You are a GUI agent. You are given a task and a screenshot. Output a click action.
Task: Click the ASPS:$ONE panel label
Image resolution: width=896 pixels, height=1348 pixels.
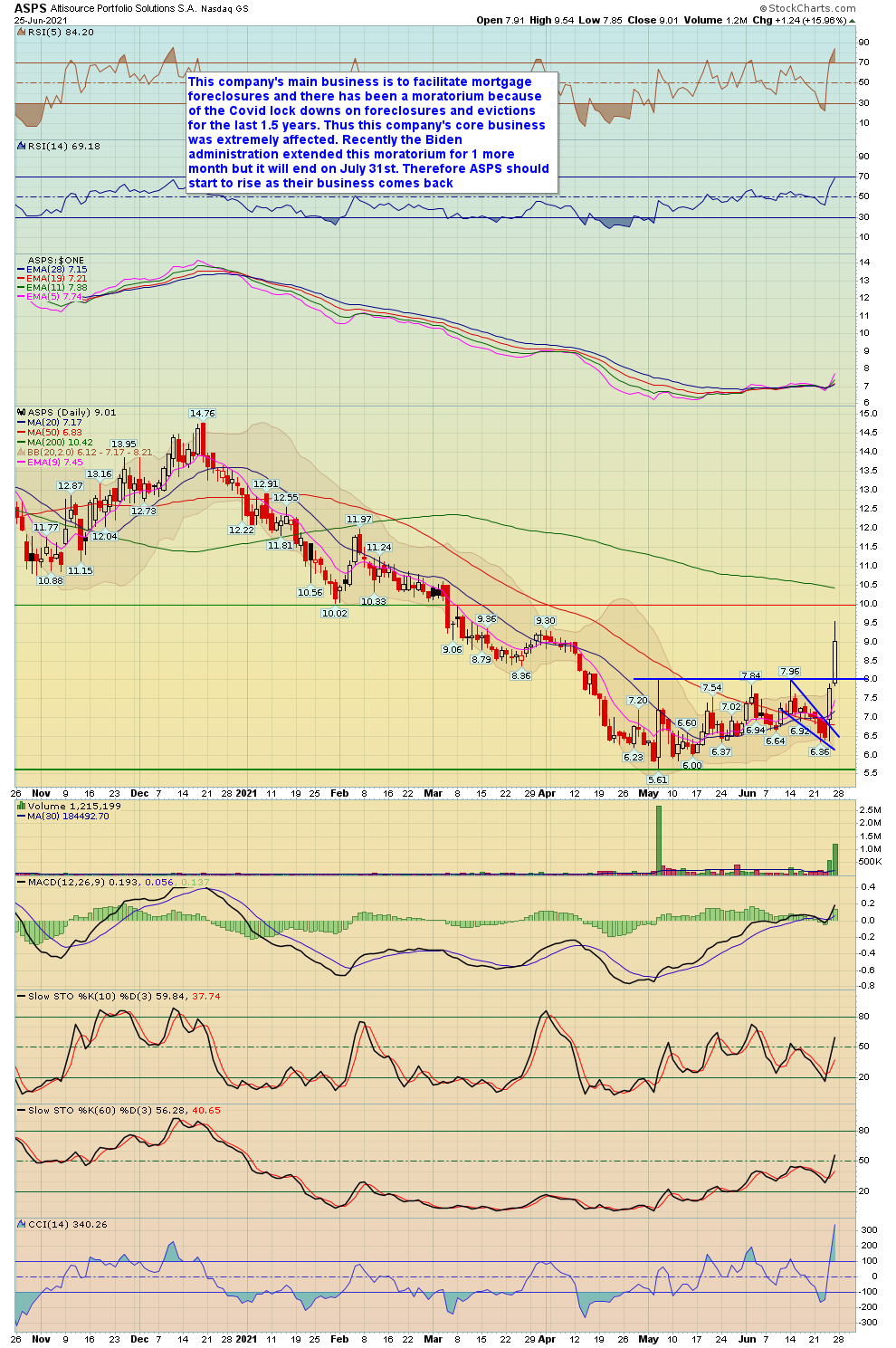point(55,260)
